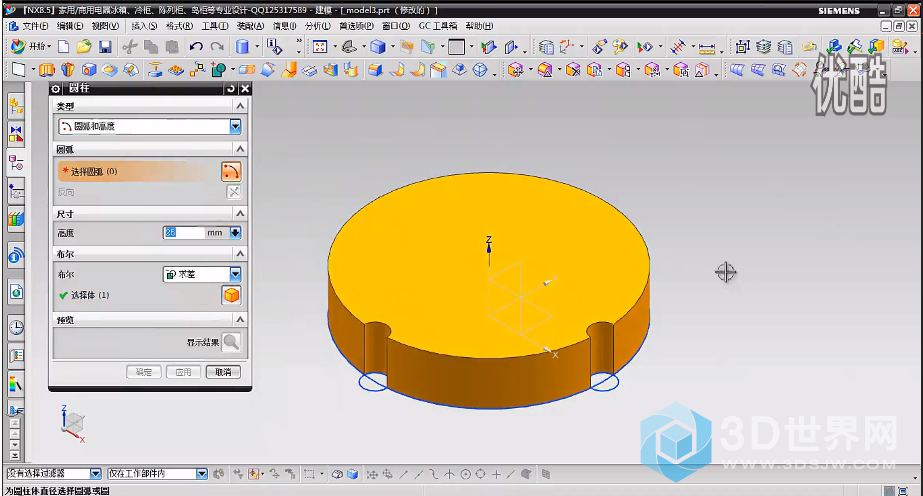Toggle the enable snap point icon
Viewport: 923px width, 496px height.
(x=372, y=474)
